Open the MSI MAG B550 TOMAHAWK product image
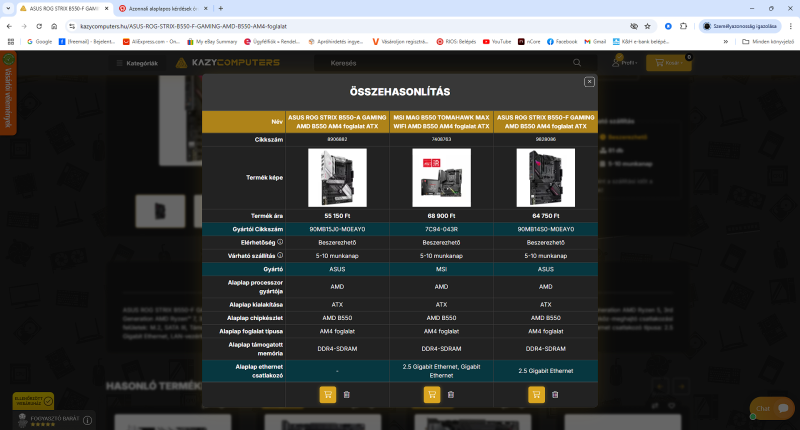Image resolution: width=800 pixels, height=430 pixels. 441,178
